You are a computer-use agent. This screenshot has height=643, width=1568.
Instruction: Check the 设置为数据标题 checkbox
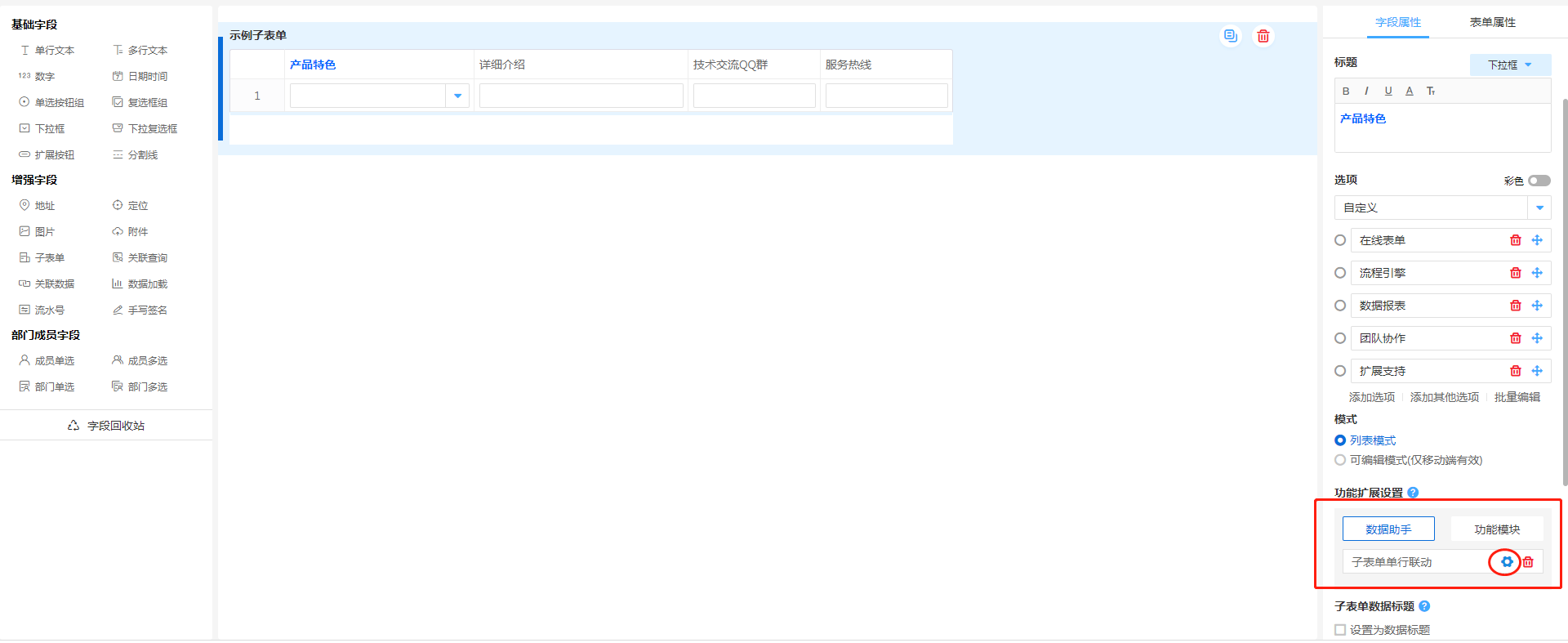click(1340, 630)
